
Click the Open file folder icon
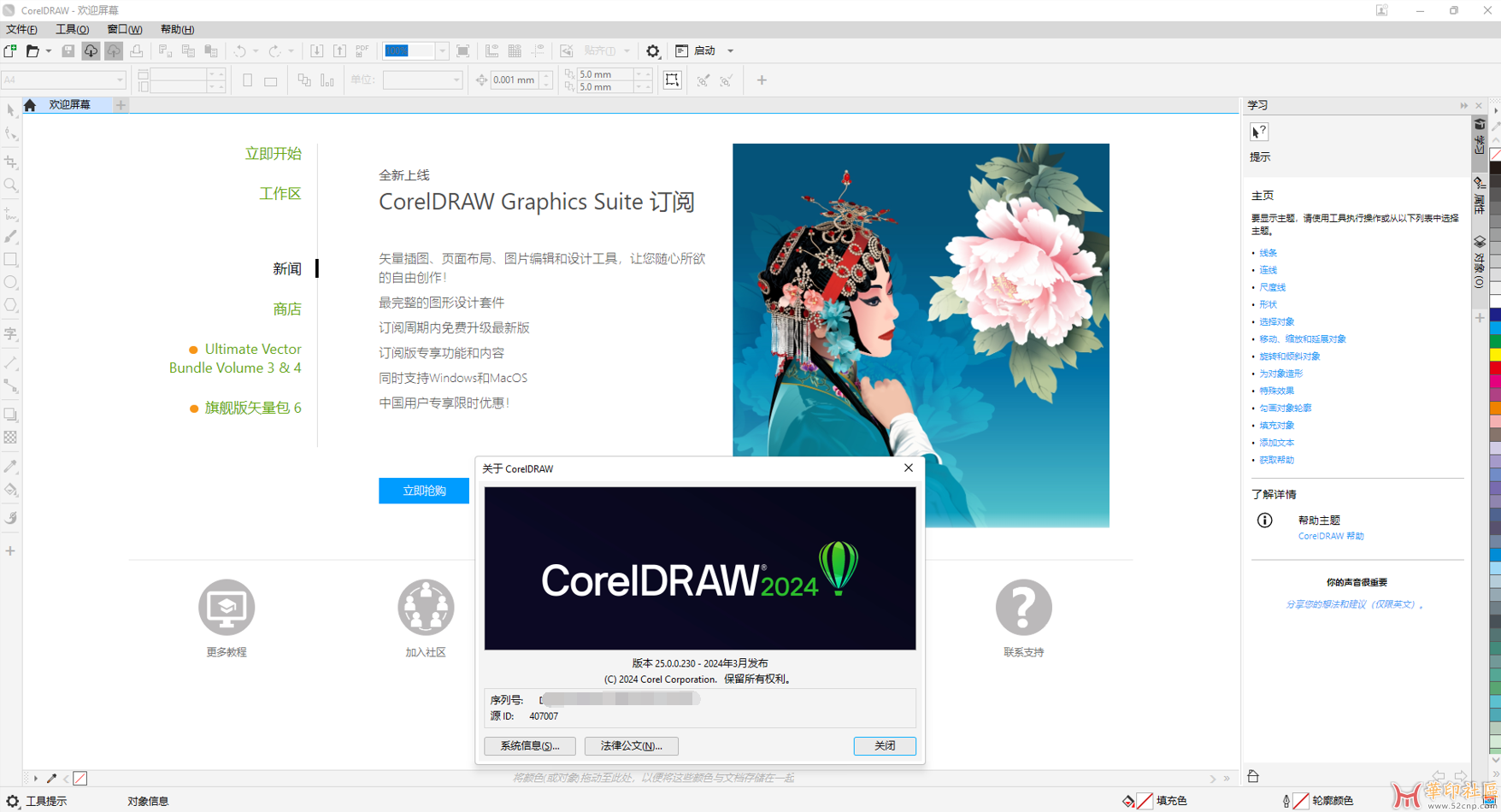pos(32,51)
